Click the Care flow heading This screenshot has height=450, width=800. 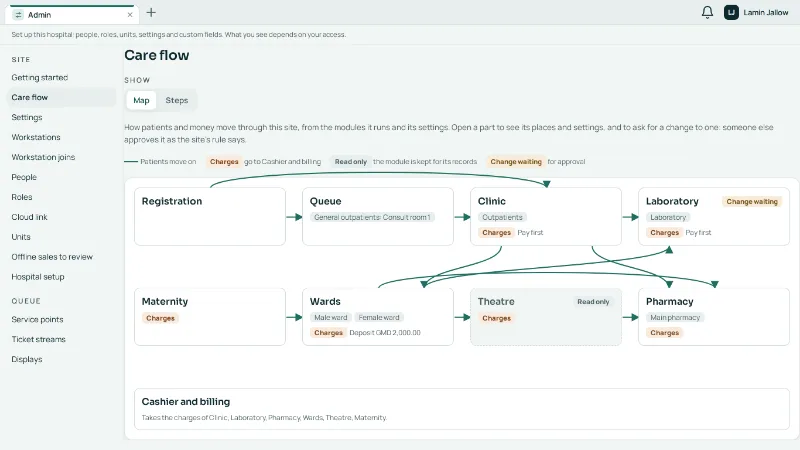pos(157,55)
